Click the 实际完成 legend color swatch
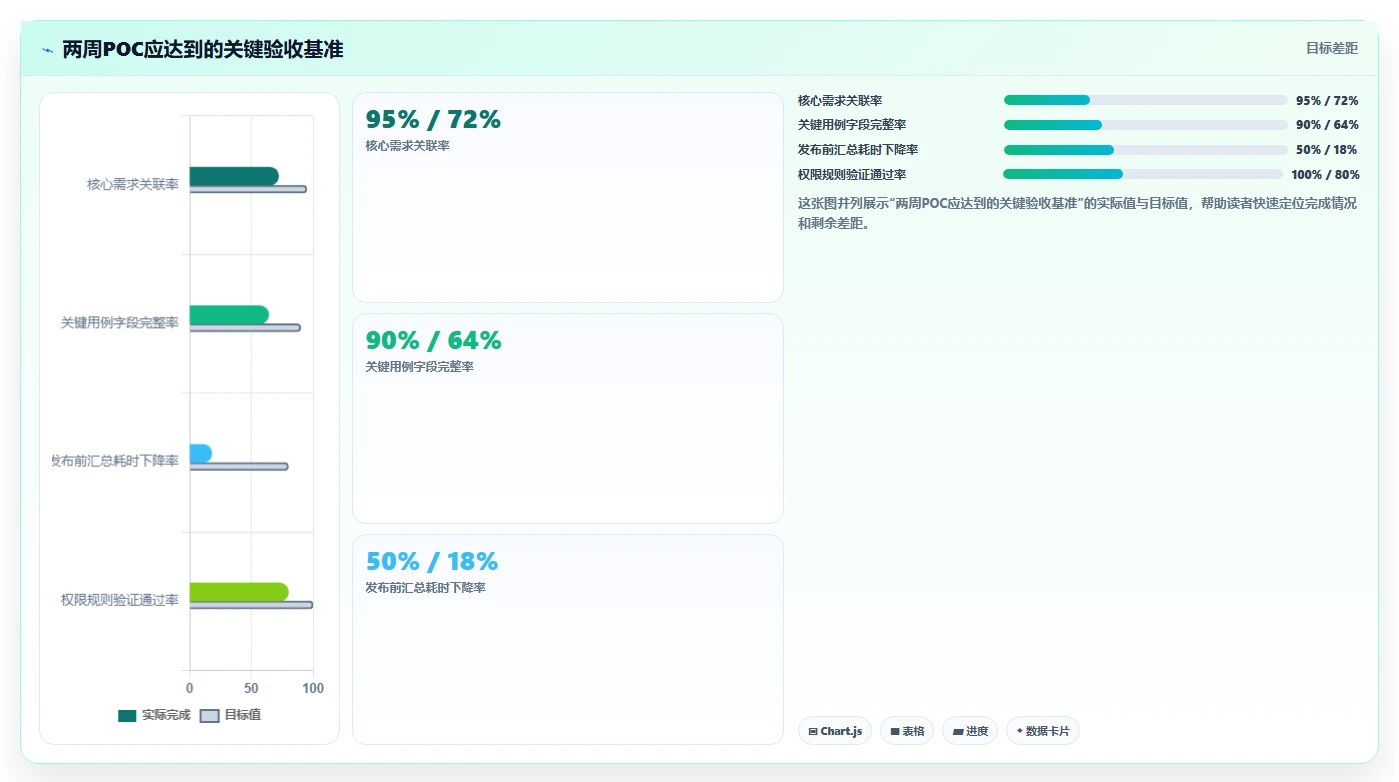 pos(127,716)
